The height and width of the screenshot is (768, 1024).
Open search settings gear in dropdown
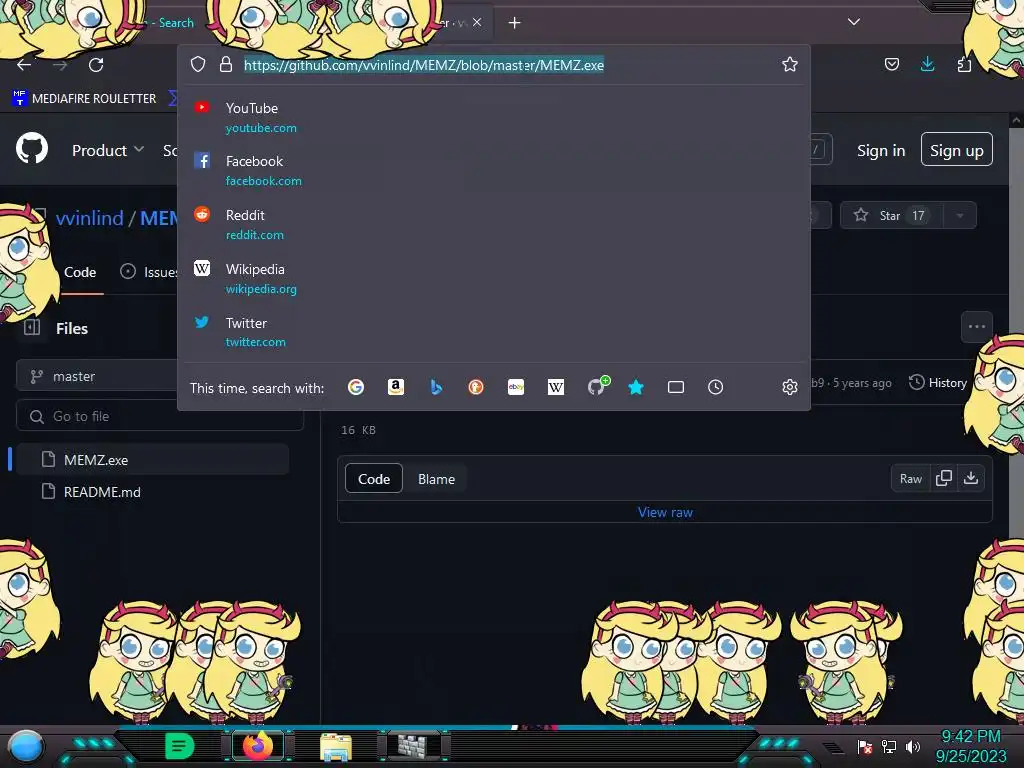point(790,387)
